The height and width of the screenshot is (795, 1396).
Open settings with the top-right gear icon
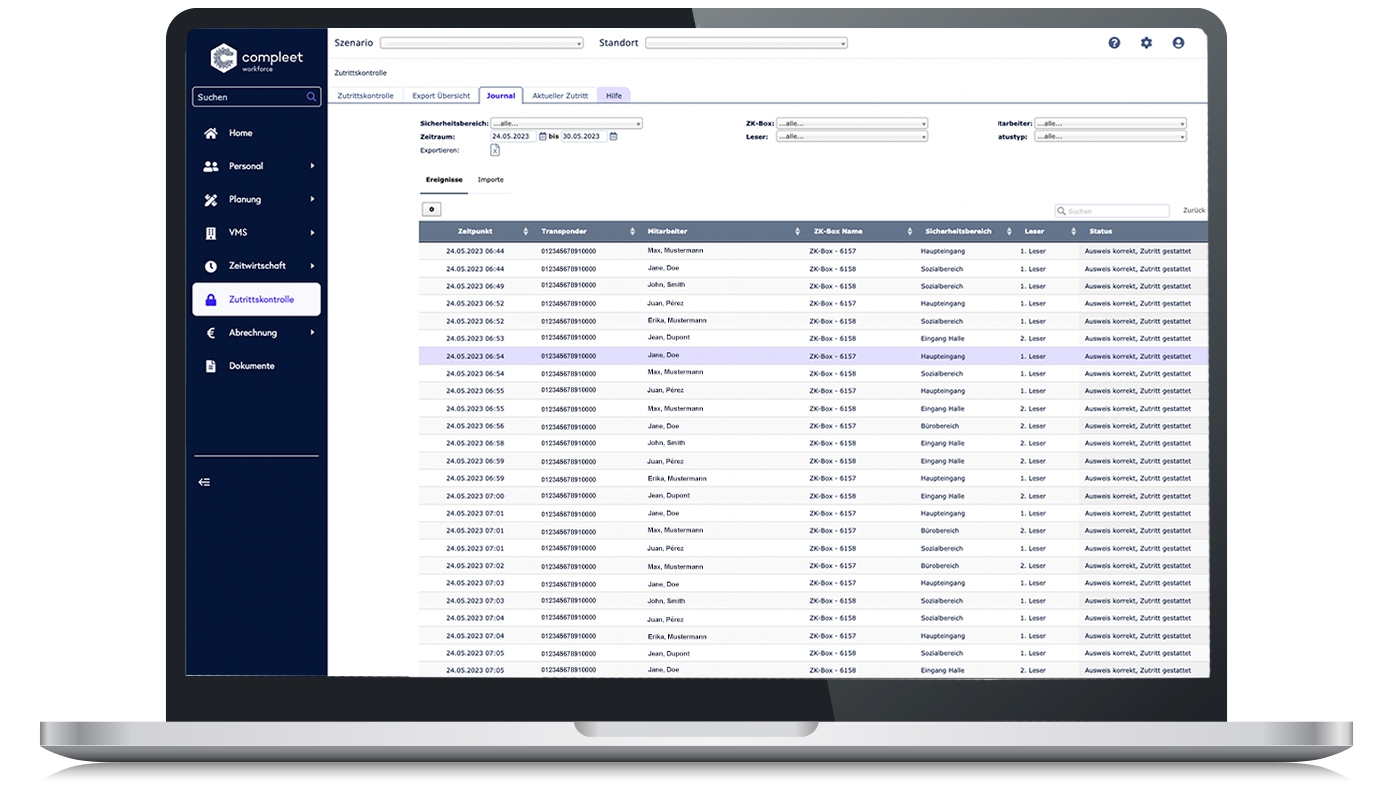tap(1146, 43)
